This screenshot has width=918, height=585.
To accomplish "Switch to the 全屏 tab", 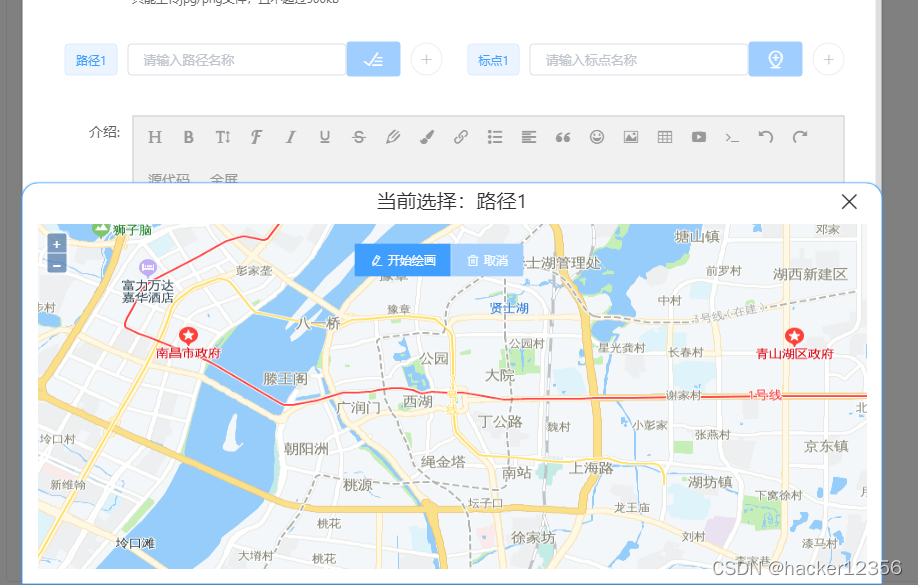I will click(x=222, y=178).
